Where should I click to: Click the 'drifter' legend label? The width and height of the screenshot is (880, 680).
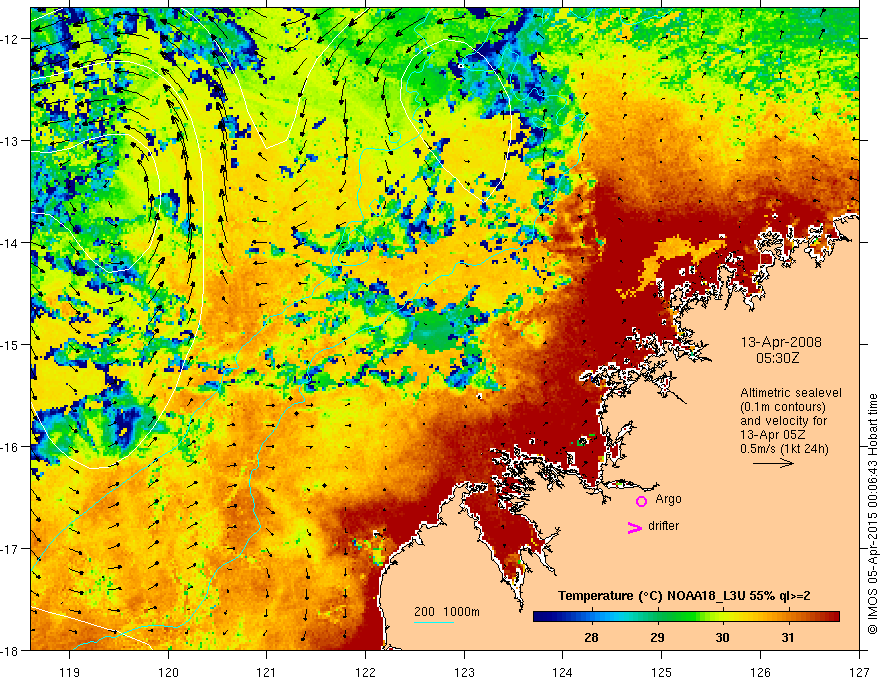pos(663,526)
